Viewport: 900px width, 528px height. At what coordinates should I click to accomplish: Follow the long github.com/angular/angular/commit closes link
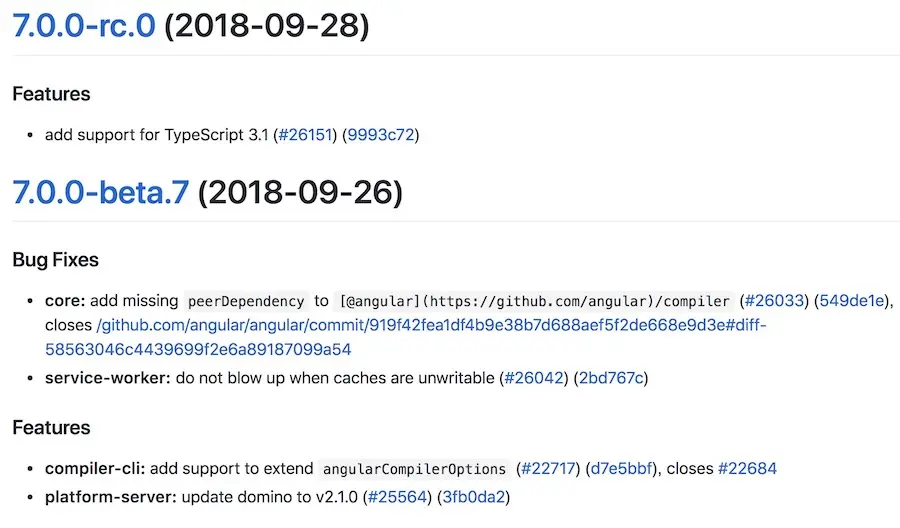pos(406,337)
